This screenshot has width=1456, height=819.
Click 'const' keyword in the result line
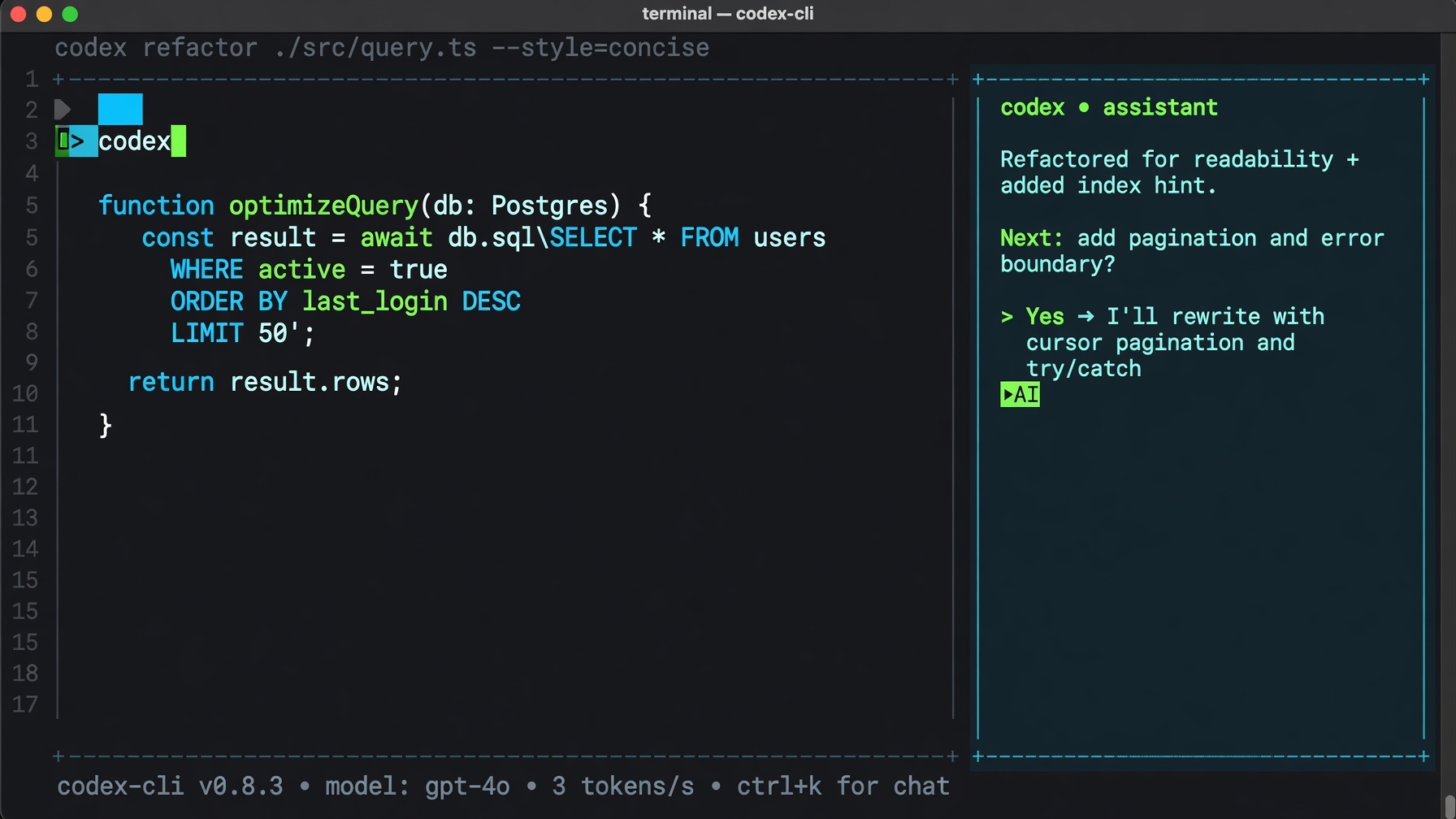coord(178,237)
